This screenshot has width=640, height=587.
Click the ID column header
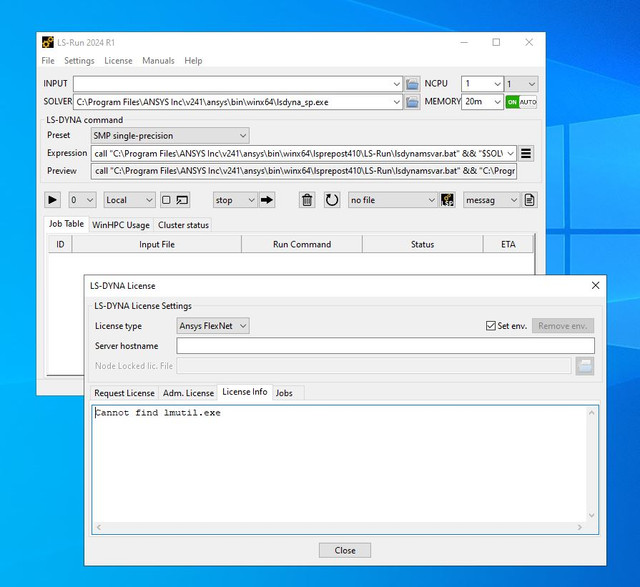60,245
